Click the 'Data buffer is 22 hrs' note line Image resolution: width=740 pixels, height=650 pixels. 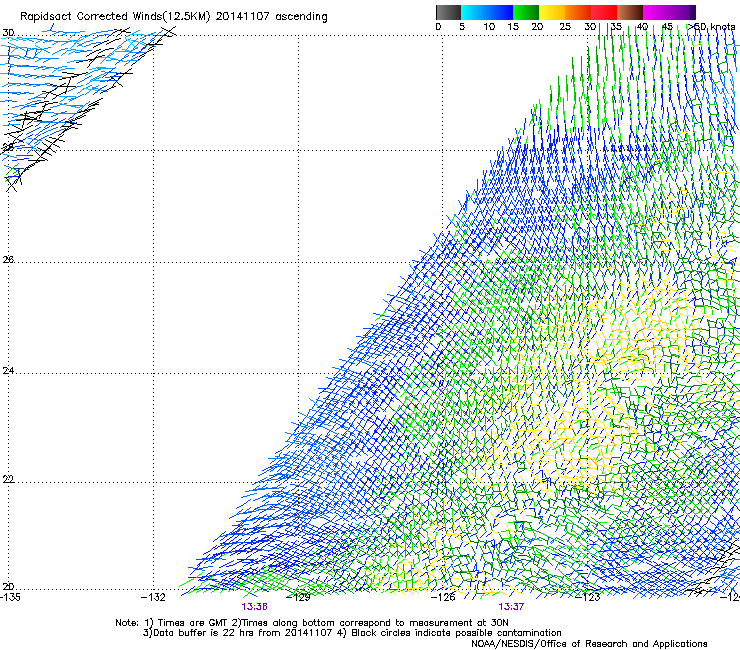point(352,633)
